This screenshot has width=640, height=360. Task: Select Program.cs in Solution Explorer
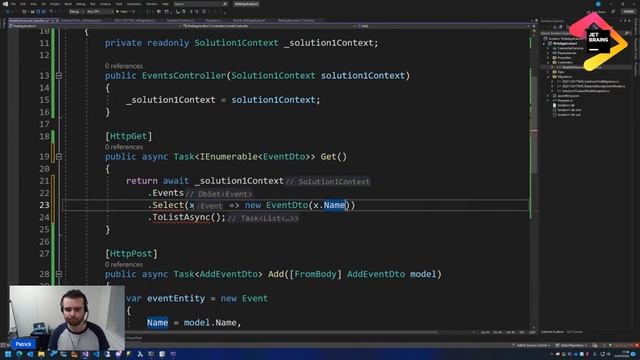tap(566, 100)
